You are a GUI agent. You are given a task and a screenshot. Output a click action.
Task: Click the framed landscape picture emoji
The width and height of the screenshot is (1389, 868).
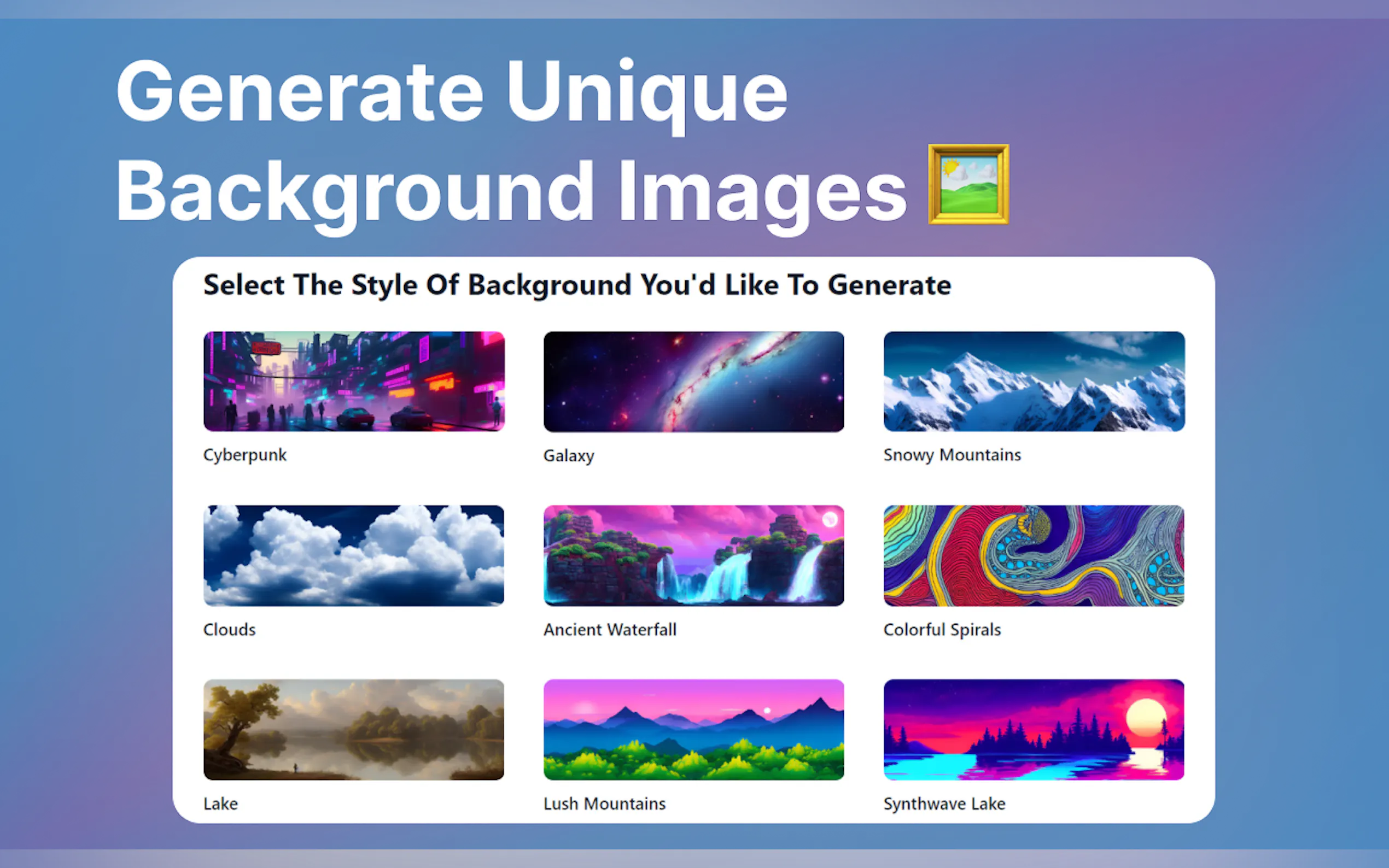968,184
